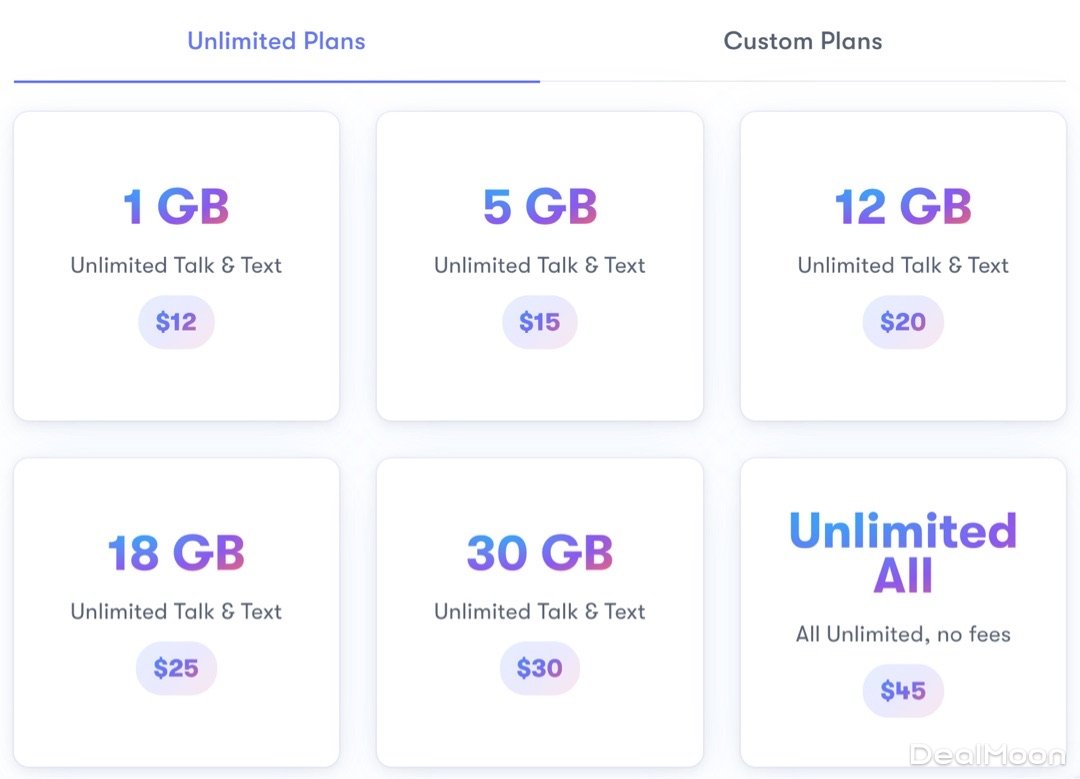The width and height of the screenshot is (1080, 779).
Task: Select the 30 GB plan heading
Action: [x=539, y=553]
